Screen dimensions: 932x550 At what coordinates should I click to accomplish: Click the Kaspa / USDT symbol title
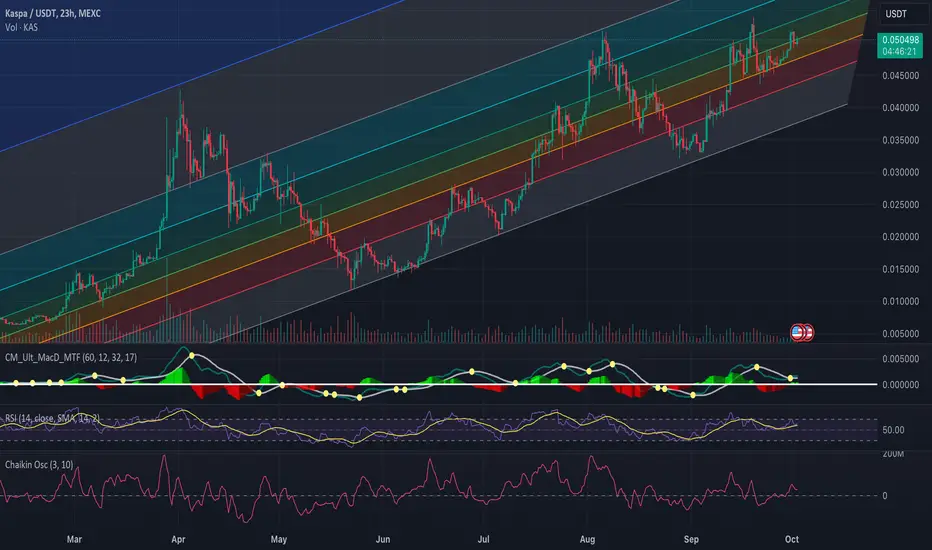tap(52, 13)
